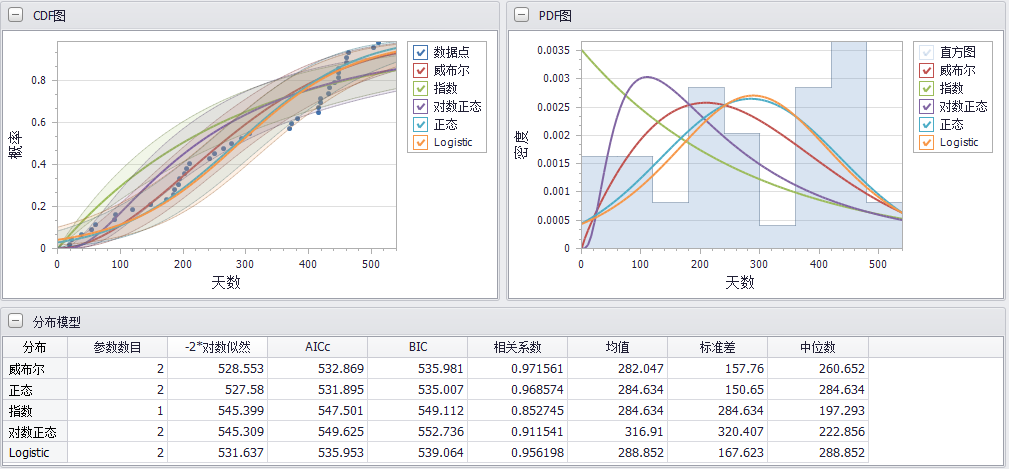The height and width of the screenshot is (469, 1009).
Task: Disable Logistic curve in CDF legend
Action: 421,143
